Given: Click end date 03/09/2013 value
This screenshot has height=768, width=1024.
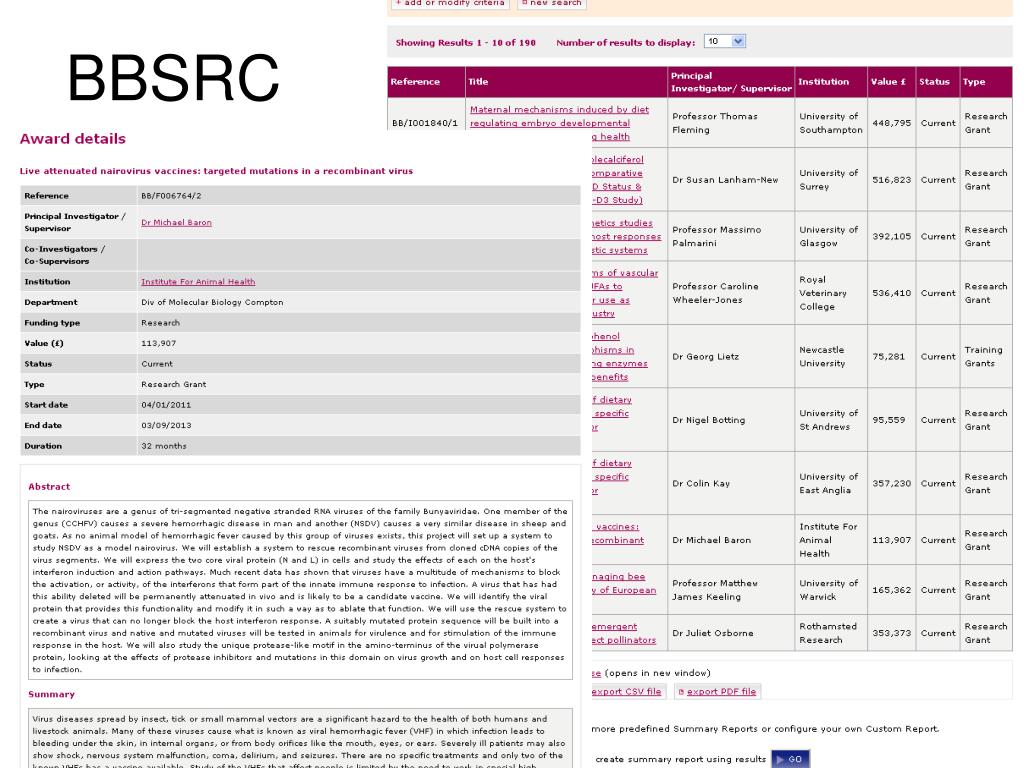Looking at the screenshot, I should (166, 425).
